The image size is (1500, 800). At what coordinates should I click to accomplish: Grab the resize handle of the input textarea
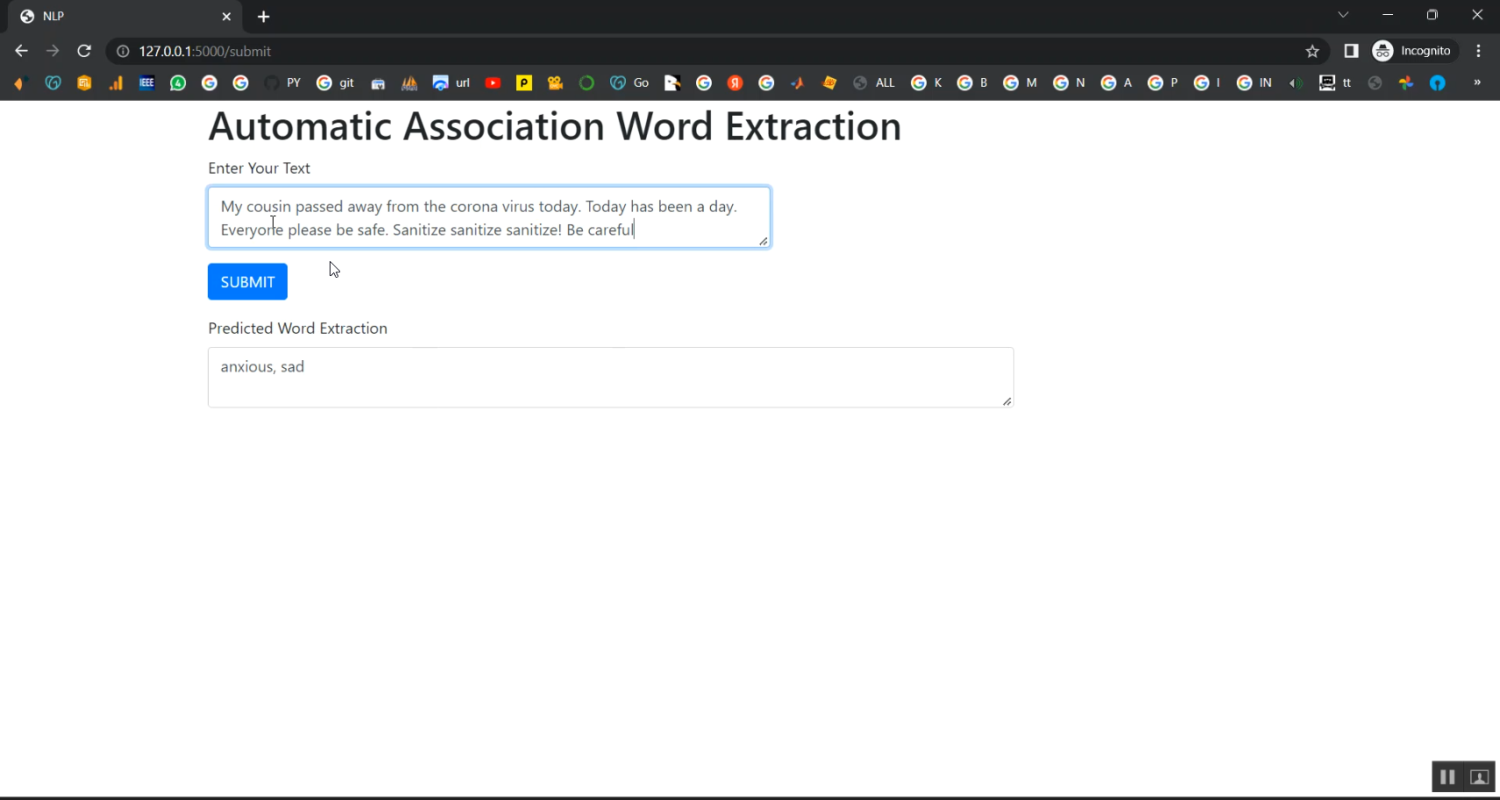(x=763, y=241)
